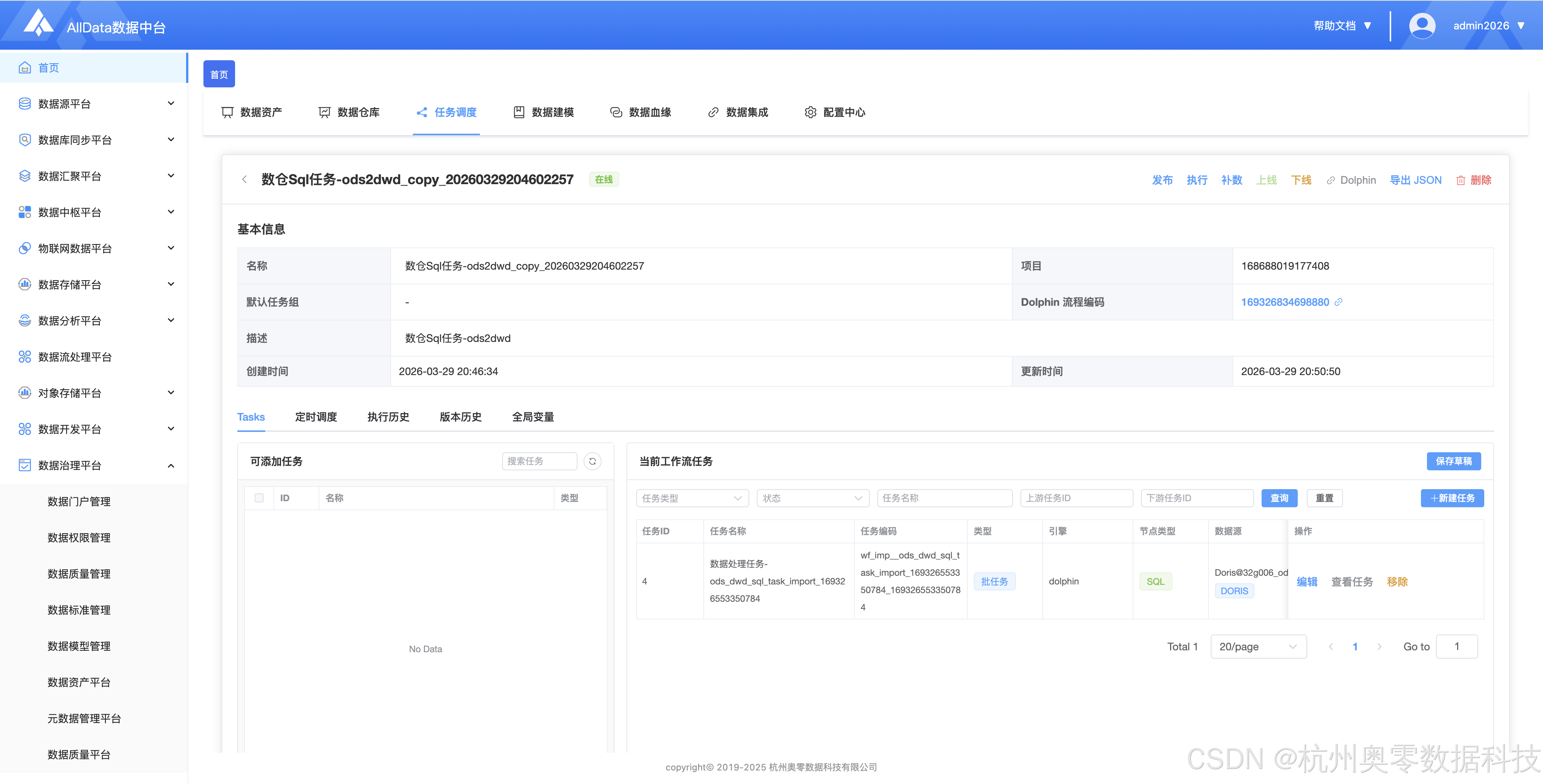Viewport: 1543px width, 784px height.
Task: Open the 元数据管理平台 submenu item
Action: click(x=84, y=719)
